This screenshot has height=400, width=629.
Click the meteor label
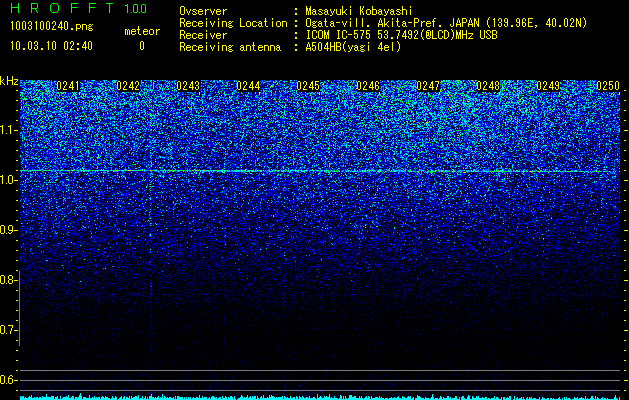[142, 31]
